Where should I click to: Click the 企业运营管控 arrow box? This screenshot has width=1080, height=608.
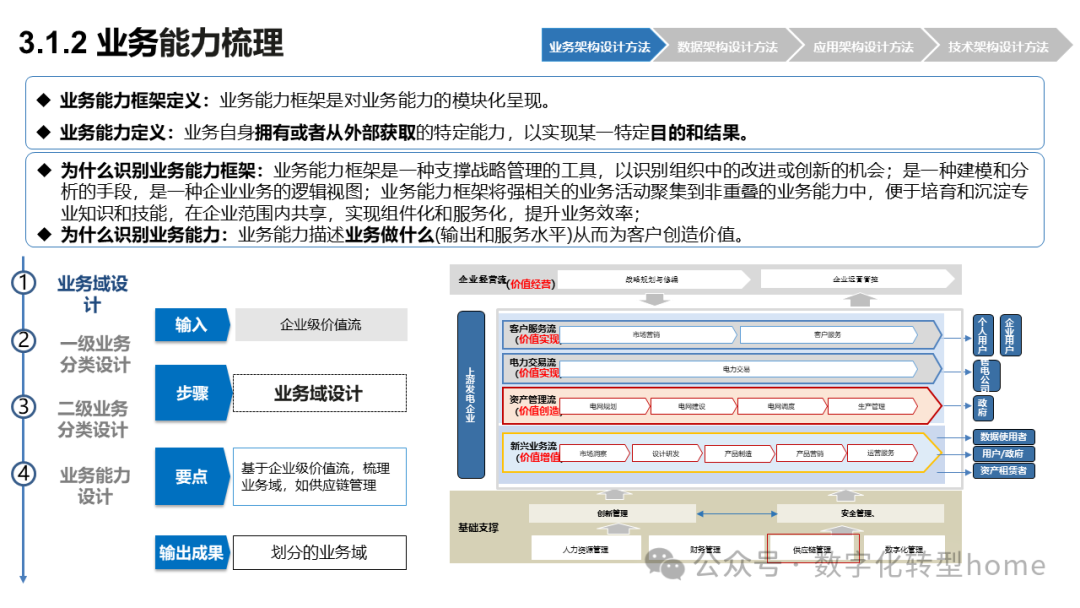[857, 280]
